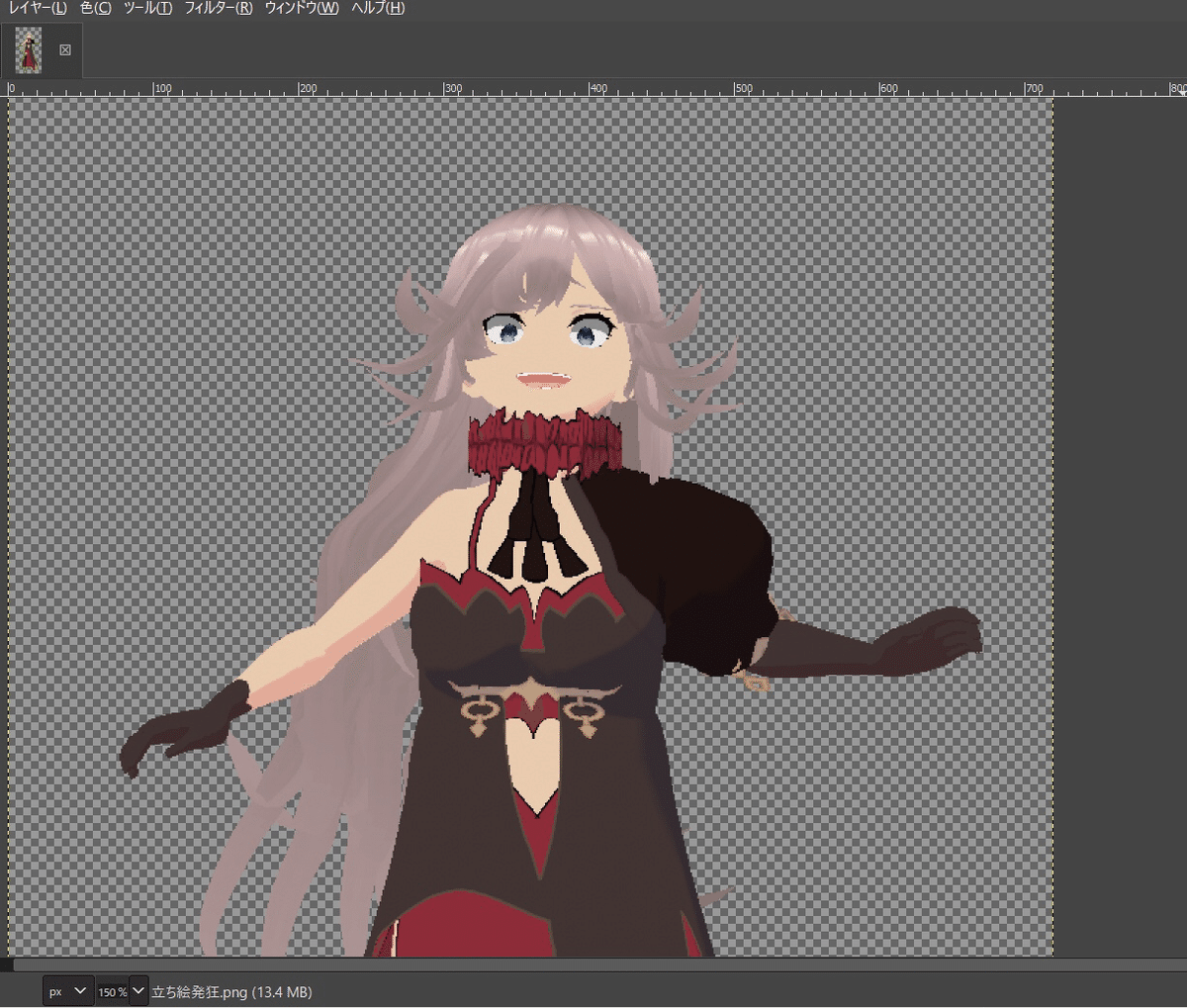
Task: Close the image tab with the X icon
Action: click(x=65, y=49)
